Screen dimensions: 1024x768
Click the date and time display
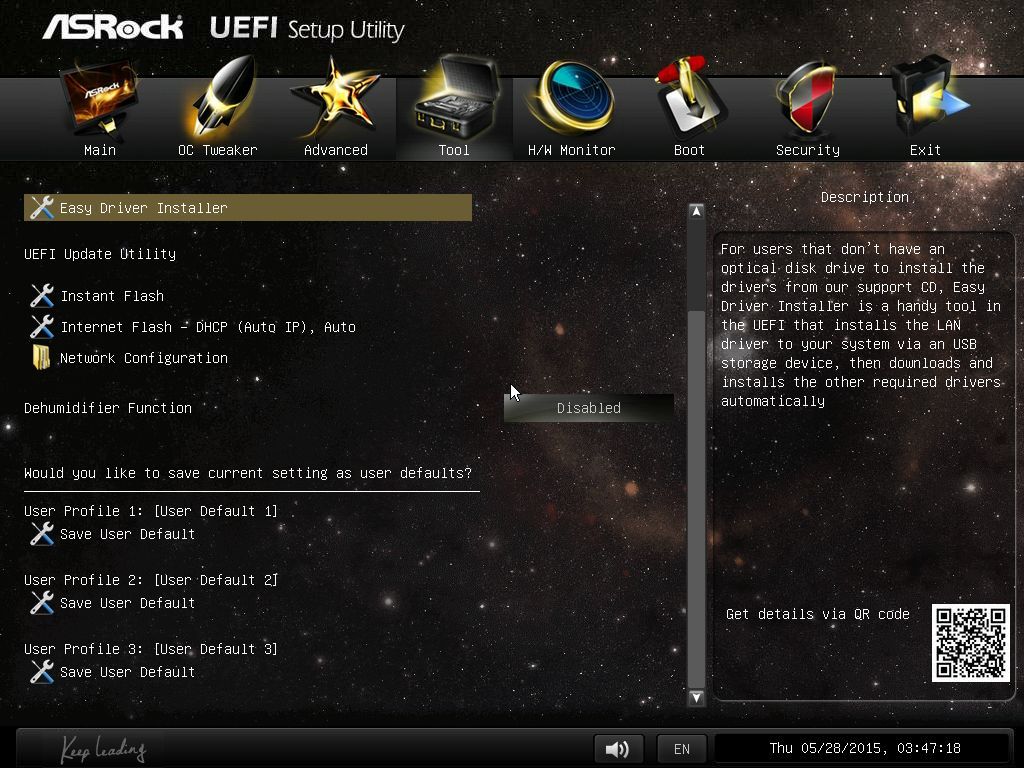[865, 748]
